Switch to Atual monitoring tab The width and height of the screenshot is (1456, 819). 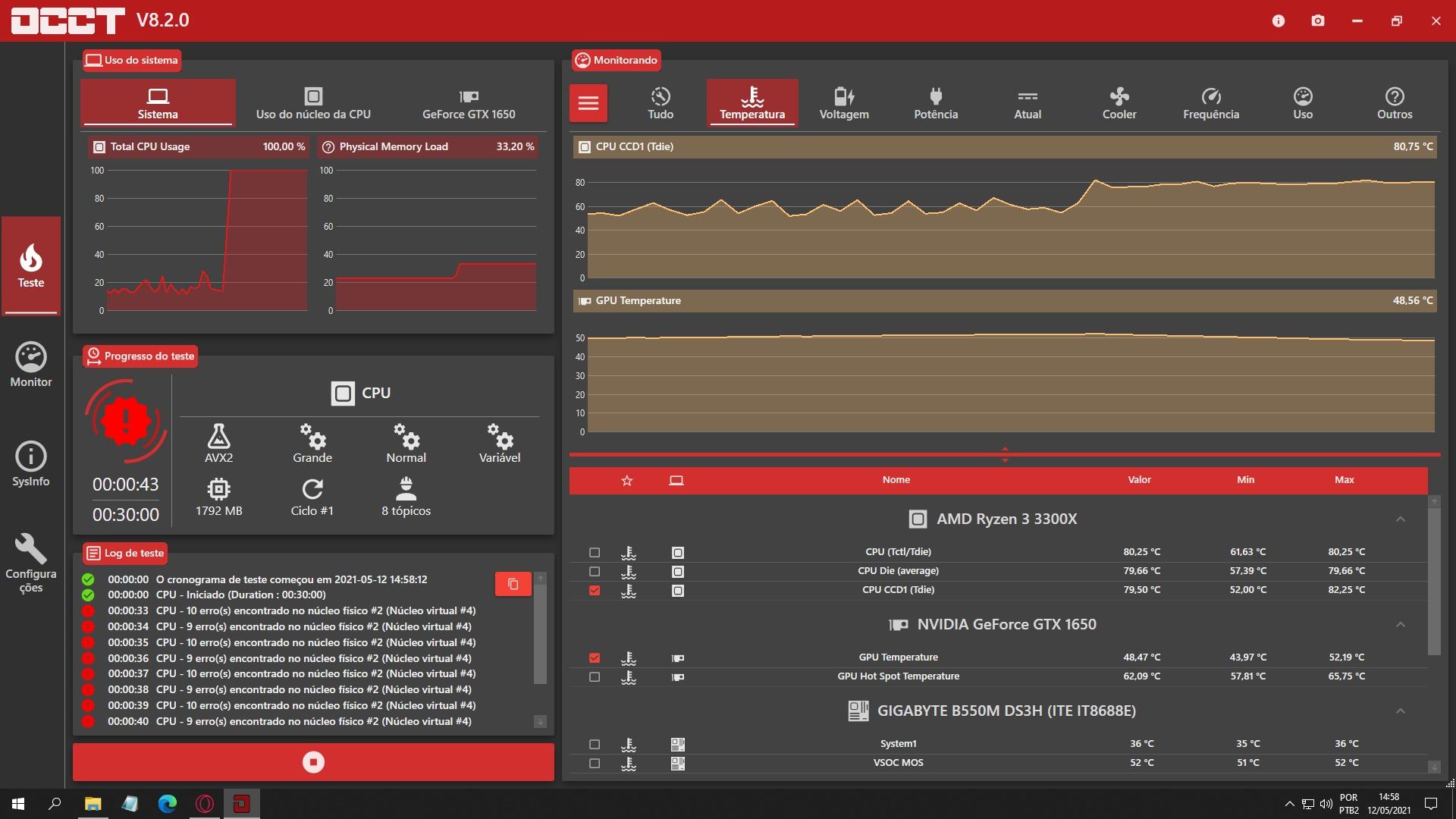1028,103
